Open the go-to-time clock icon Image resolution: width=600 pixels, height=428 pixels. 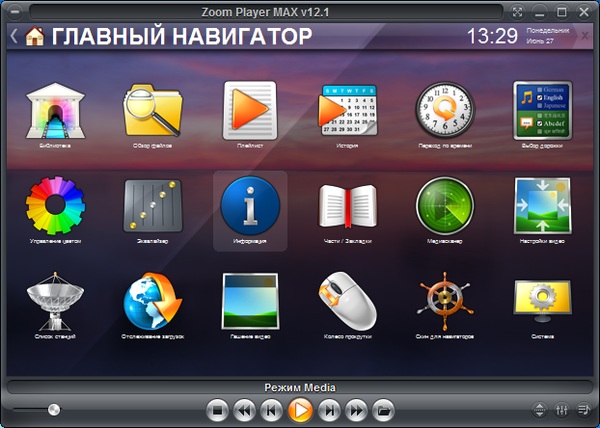coord(443,110)
